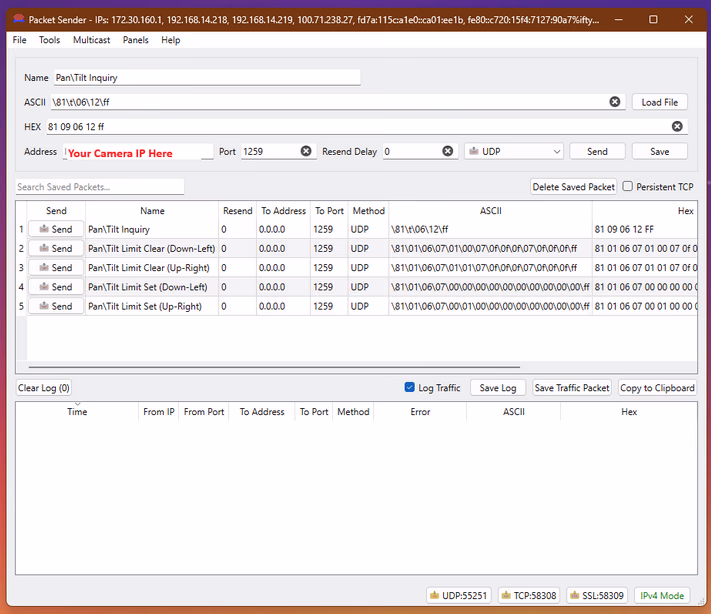Select the Pan\Tilt Limit Set (Up-Right) name cell
Viewport: 711px width, 614px height.
pyautogui.click(x=152, y=306)
